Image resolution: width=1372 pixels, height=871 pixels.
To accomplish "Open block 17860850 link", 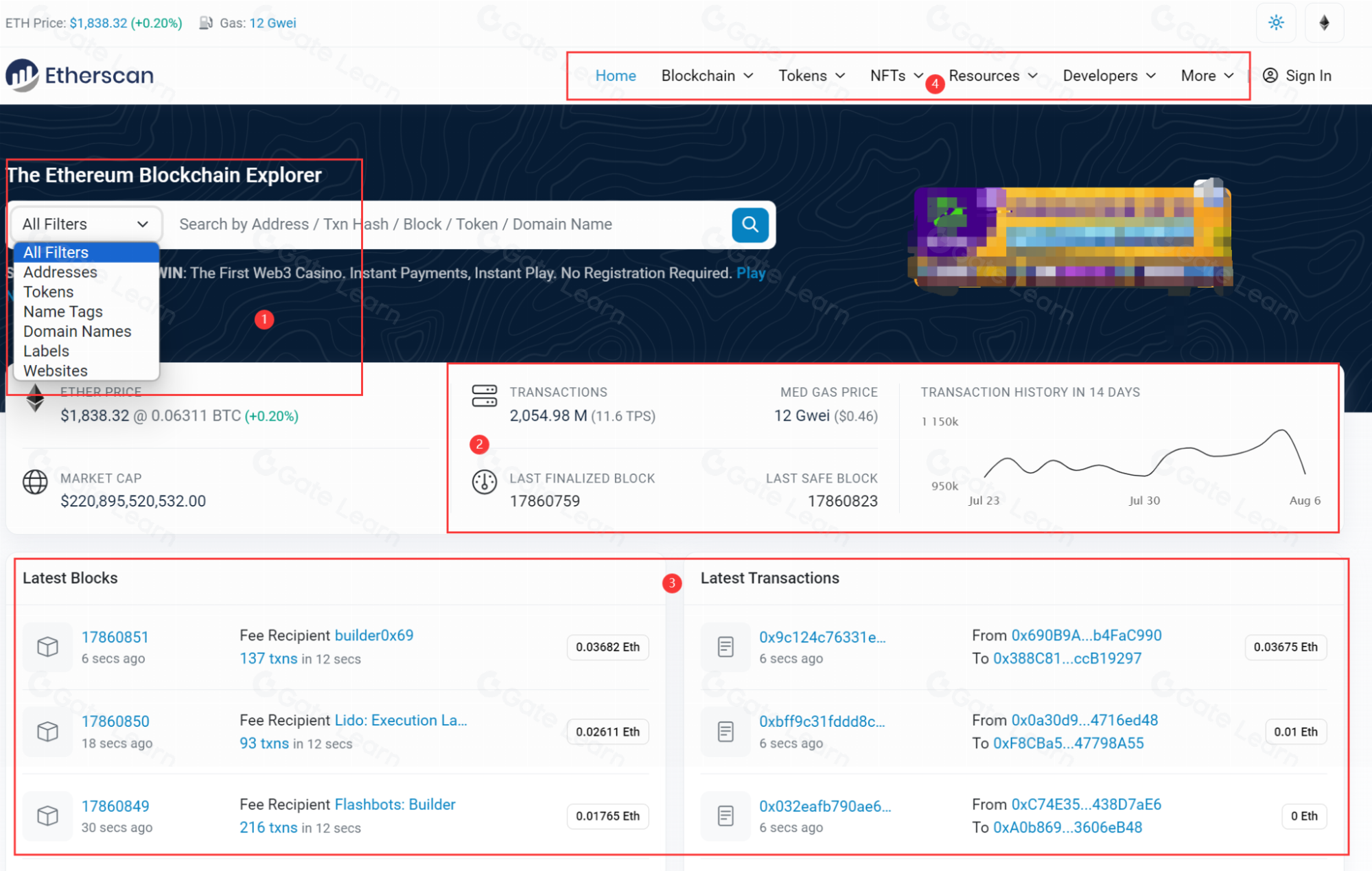I will point(115,721).
